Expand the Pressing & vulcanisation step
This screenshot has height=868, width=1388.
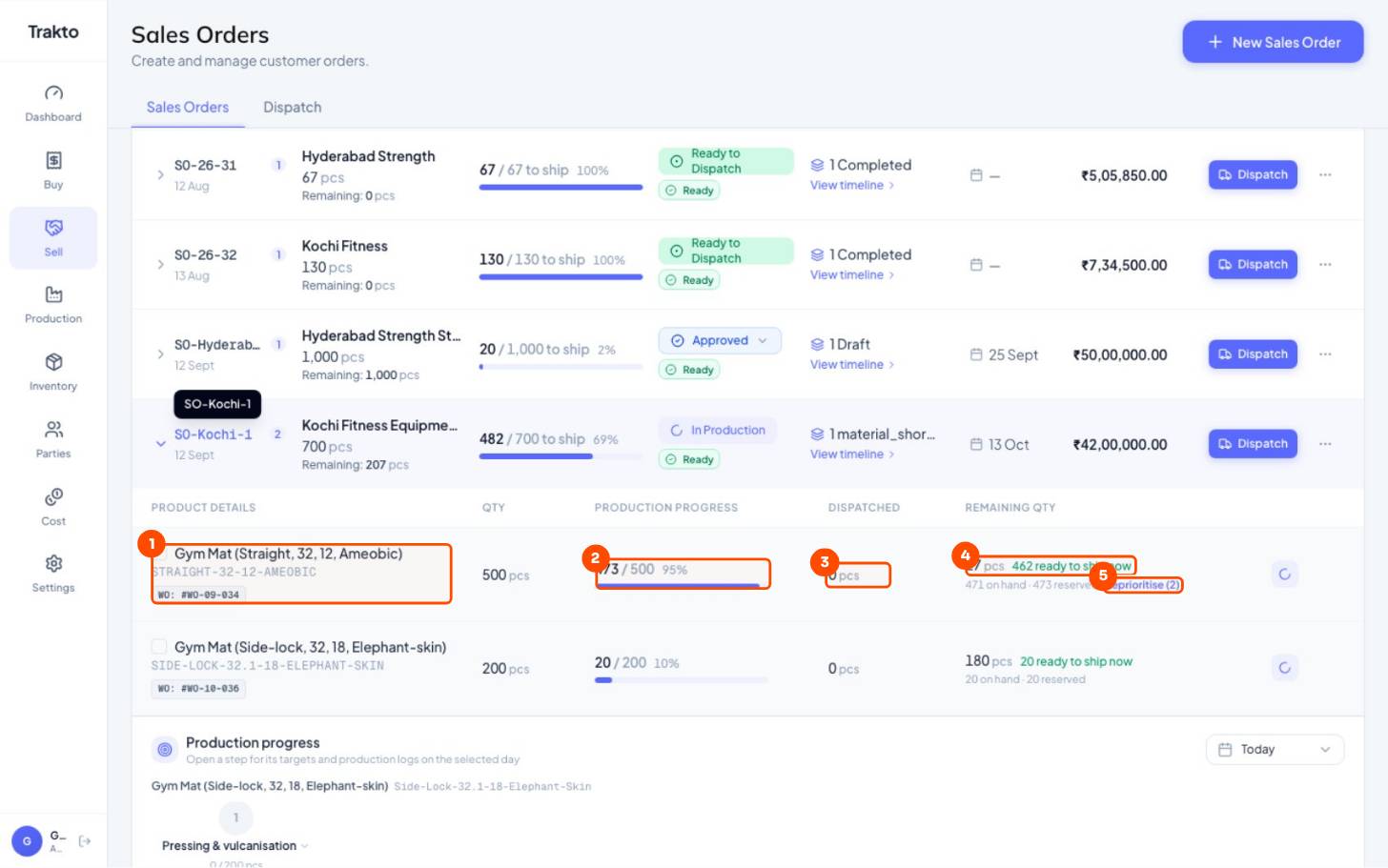[x=235, y=846]
